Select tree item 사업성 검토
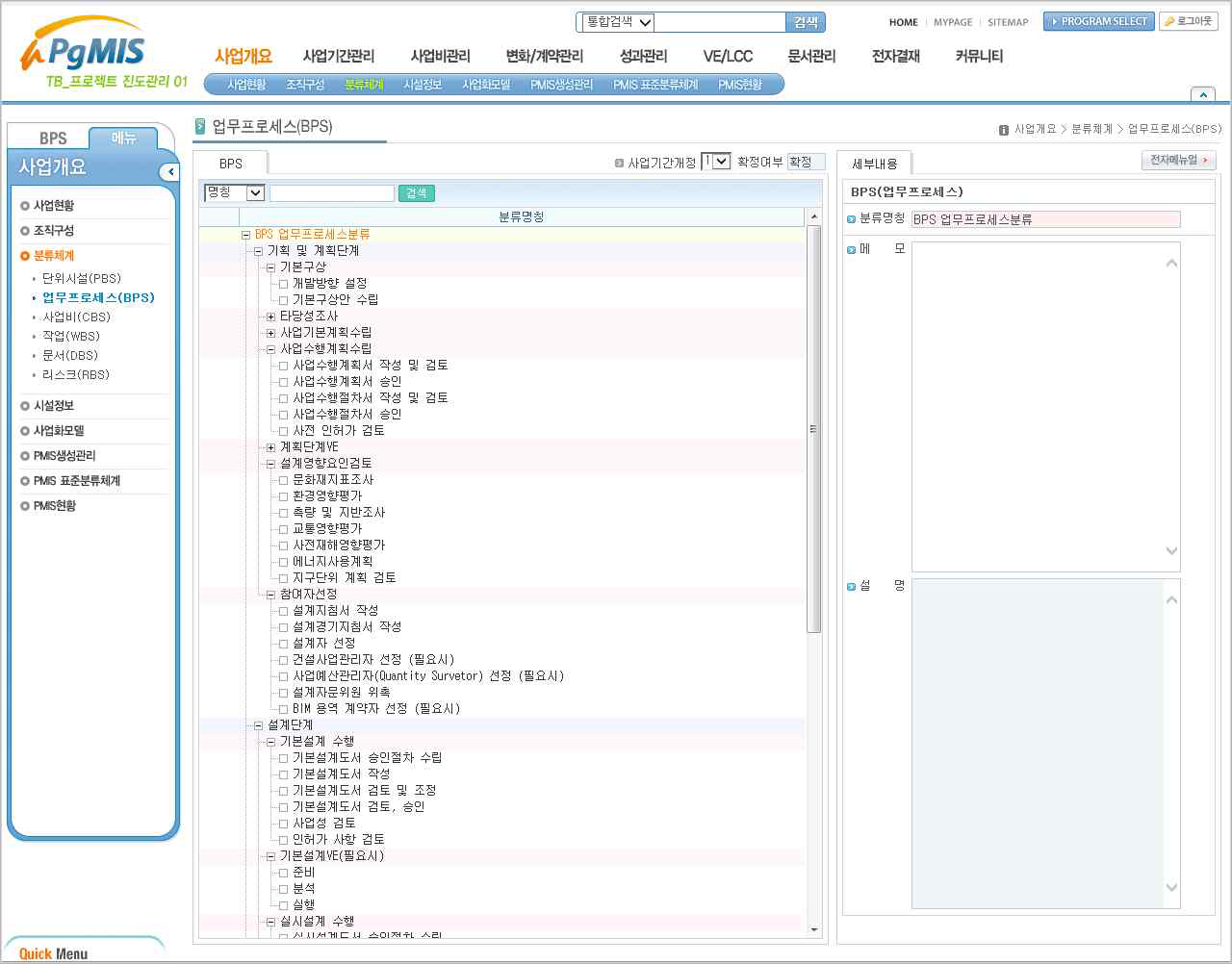Screen dimensions: 1232x964 323,824
